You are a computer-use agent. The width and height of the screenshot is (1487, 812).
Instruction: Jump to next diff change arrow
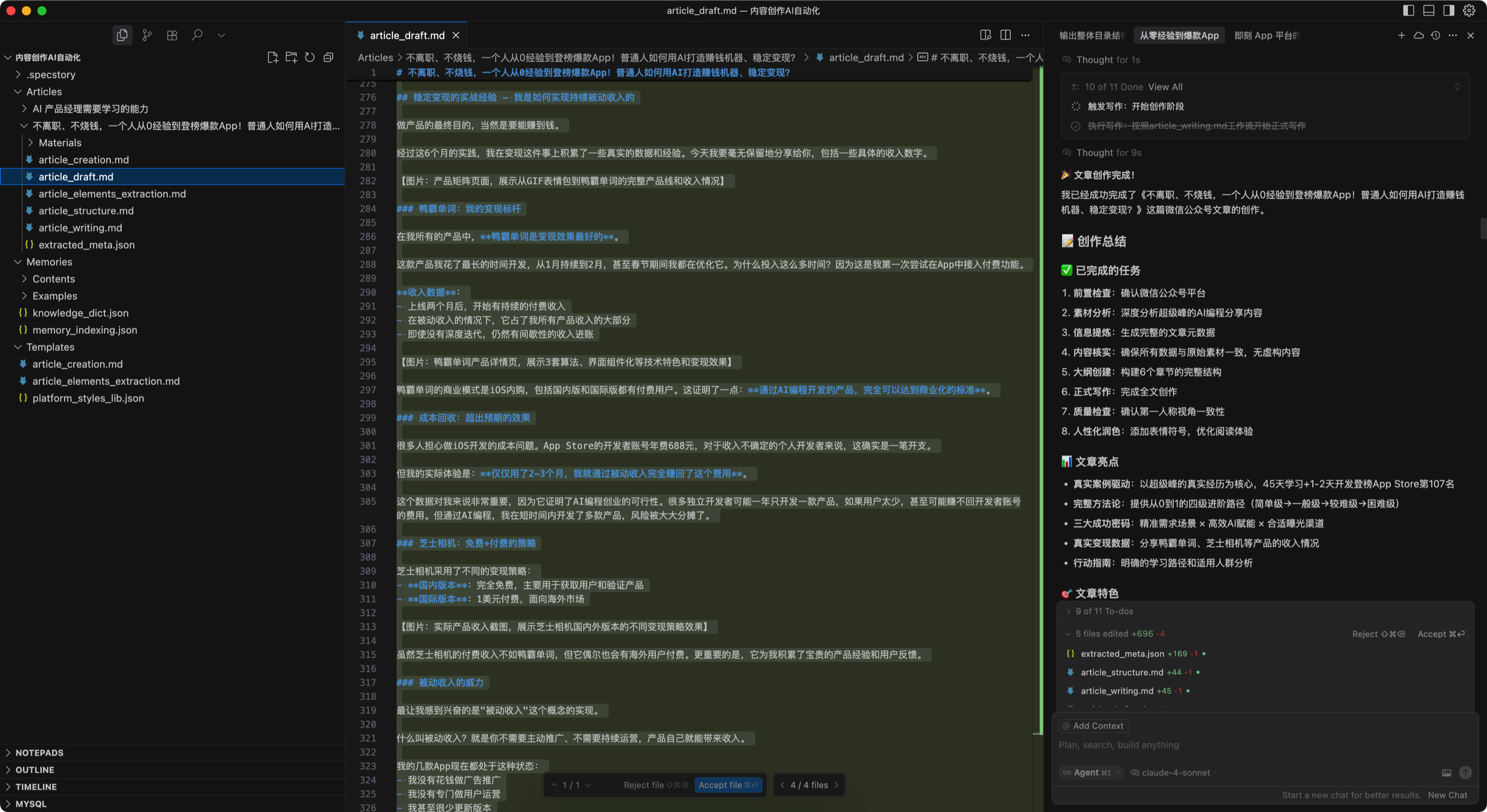588,785
